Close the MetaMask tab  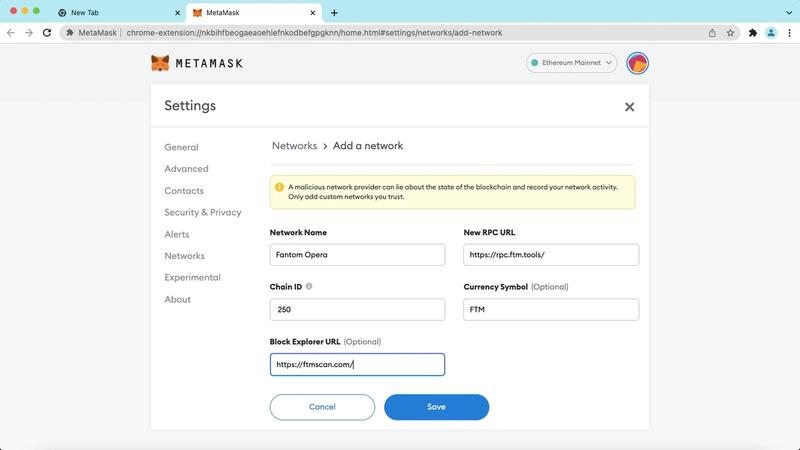[x=313, y=13]
